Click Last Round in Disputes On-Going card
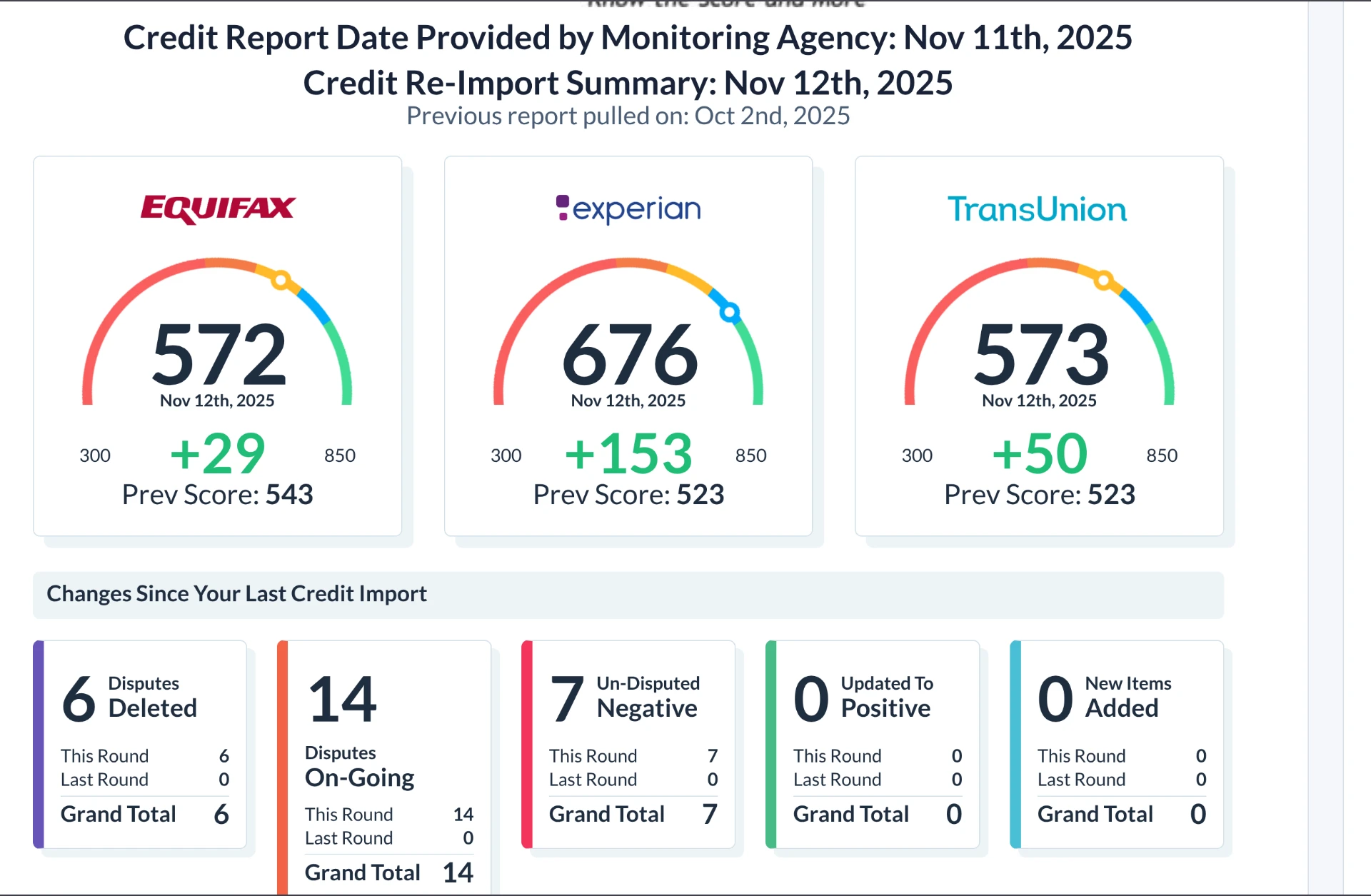Image resolution: width=1371 pixels, height=896 pixels. tap(389, 838)
